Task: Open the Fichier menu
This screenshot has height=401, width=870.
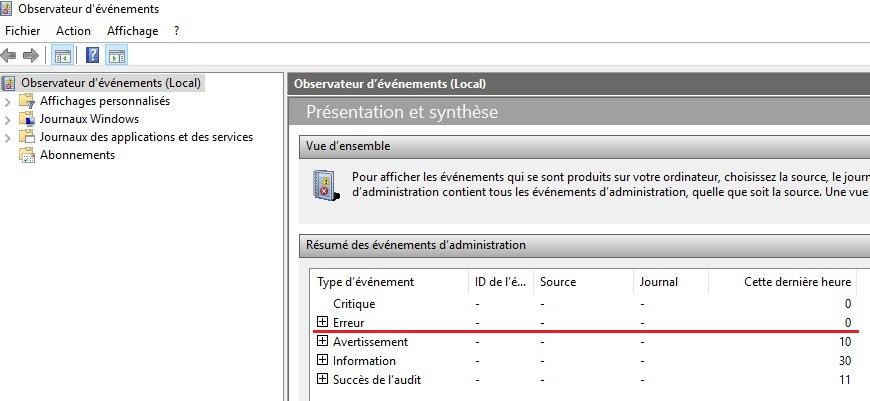Action: [22, 31]
